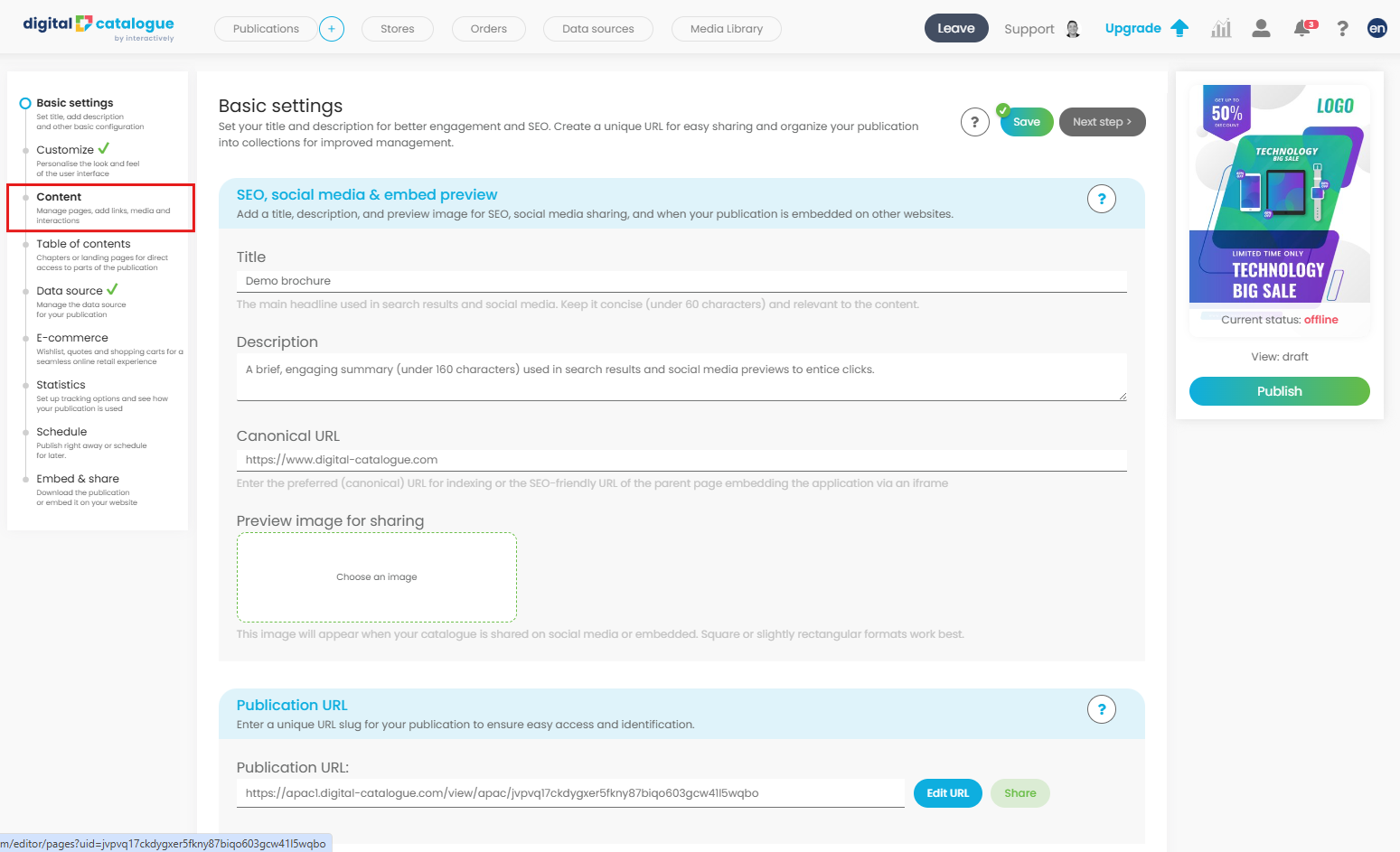The width and height of the screenshot is (1400, 852).
Task: Open the 'en' language selector
Action: (1377, 28)
